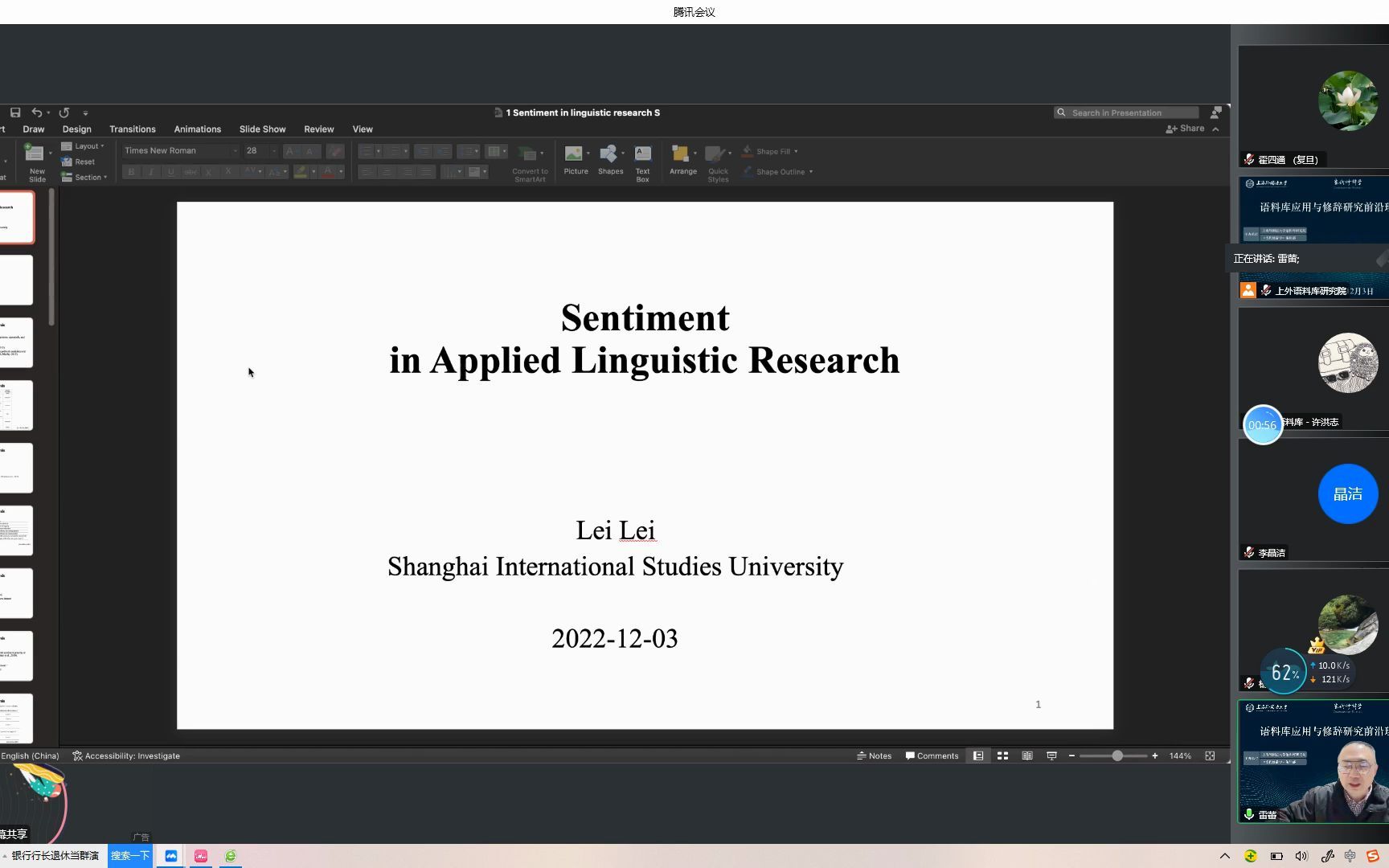1389x868 pixels.
Task: Open the Draw ribbon tab
Action: pyautogui.click(x=34, y=129)
